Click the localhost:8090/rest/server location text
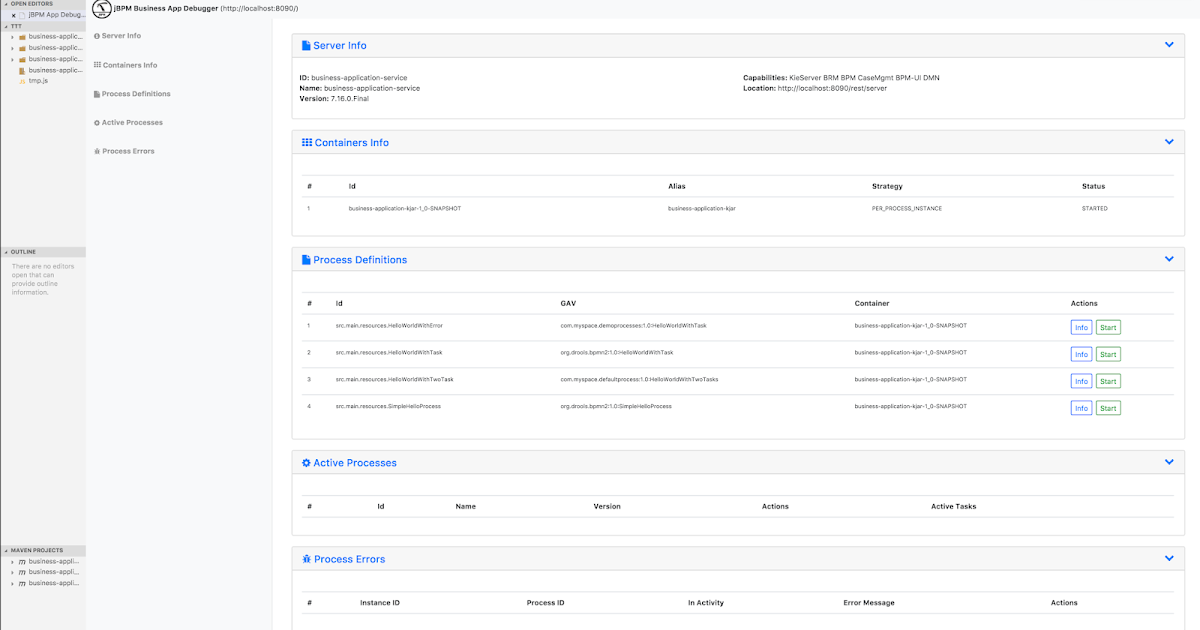This screenshot has height=630, width=1200. tap(832, 88)
